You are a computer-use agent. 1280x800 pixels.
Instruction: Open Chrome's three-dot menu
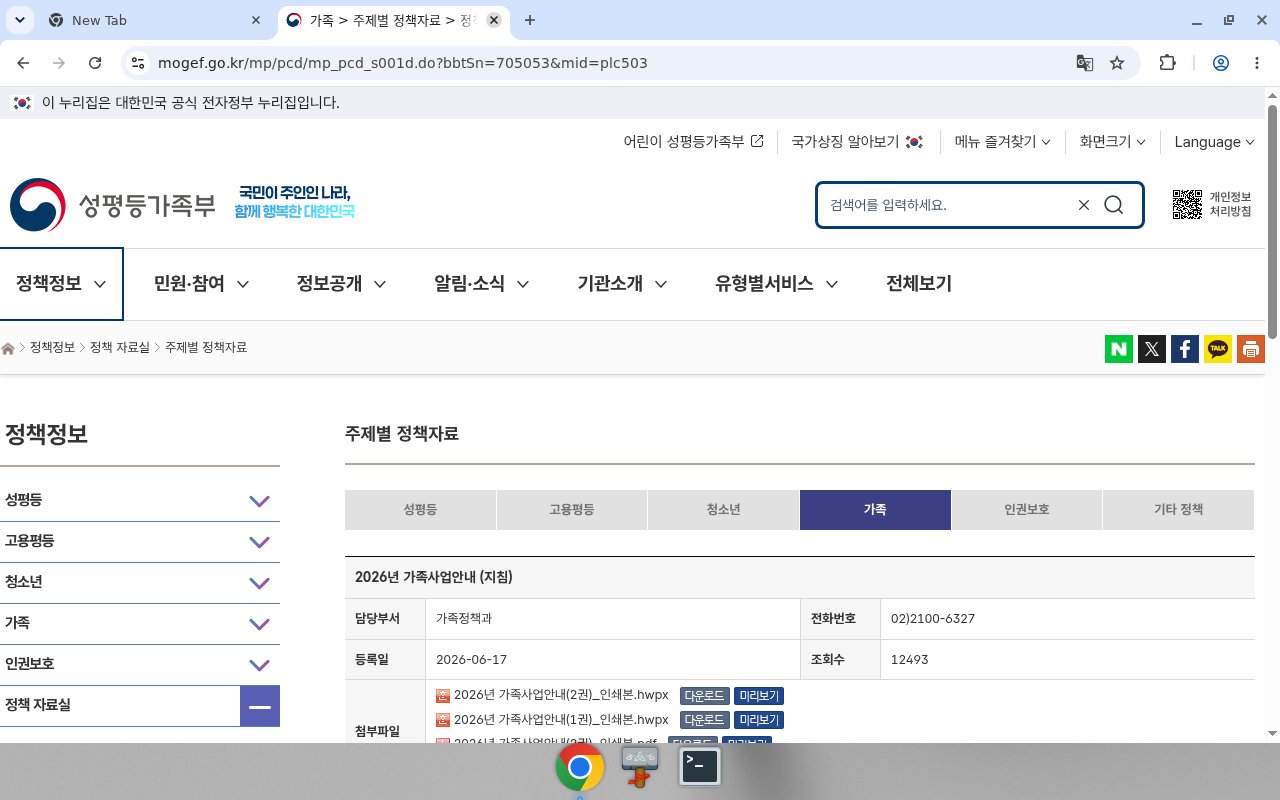tap(1257, 63)
